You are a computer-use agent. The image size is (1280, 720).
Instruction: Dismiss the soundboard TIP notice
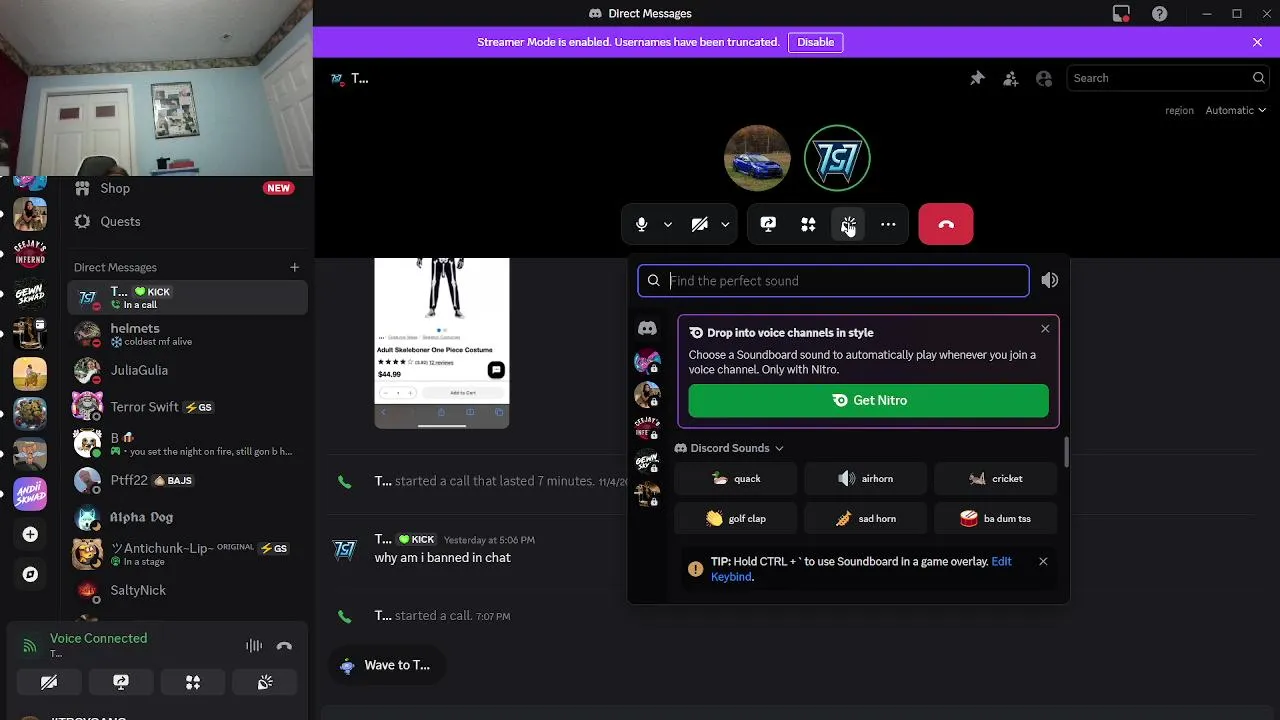click(1043, 562)
